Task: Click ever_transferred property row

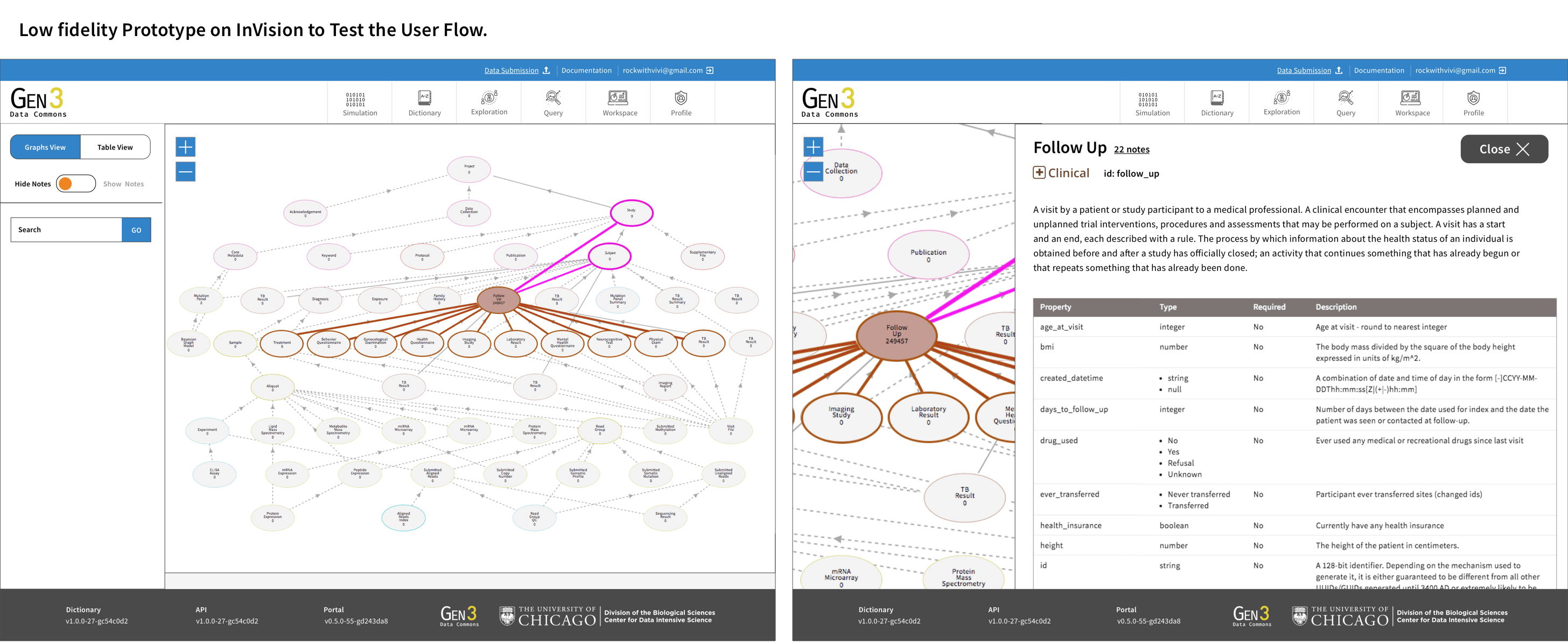Action: point(1294,500)
